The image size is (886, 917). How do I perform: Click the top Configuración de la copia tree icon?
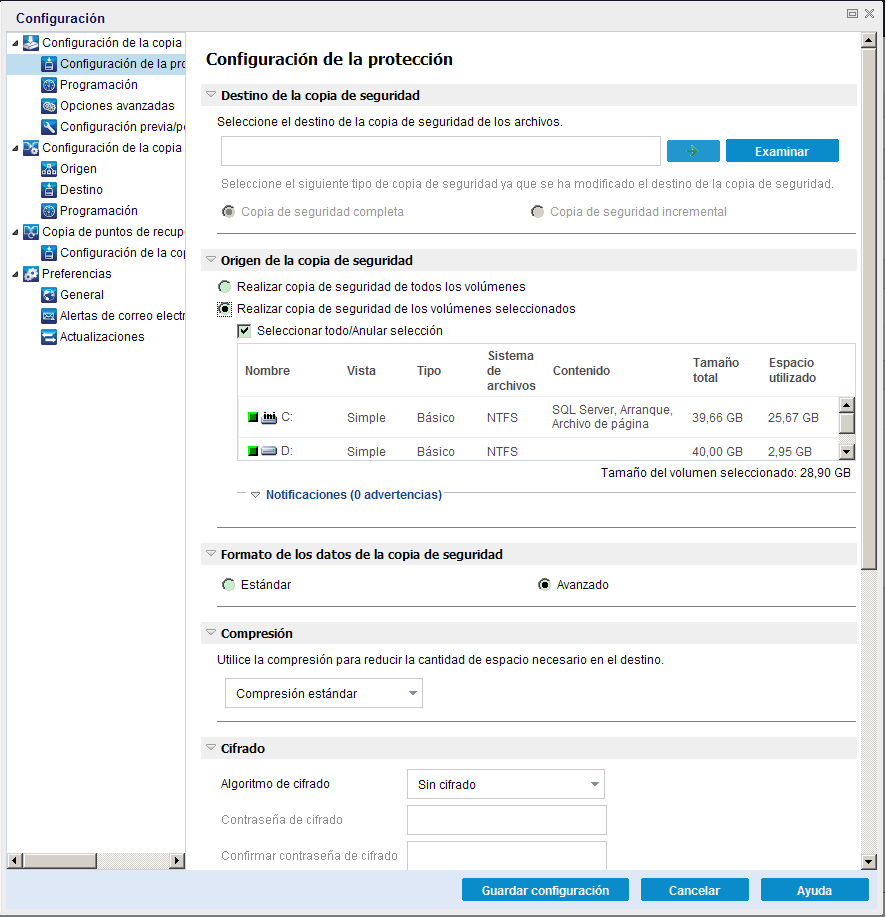(x=30, y=43)
